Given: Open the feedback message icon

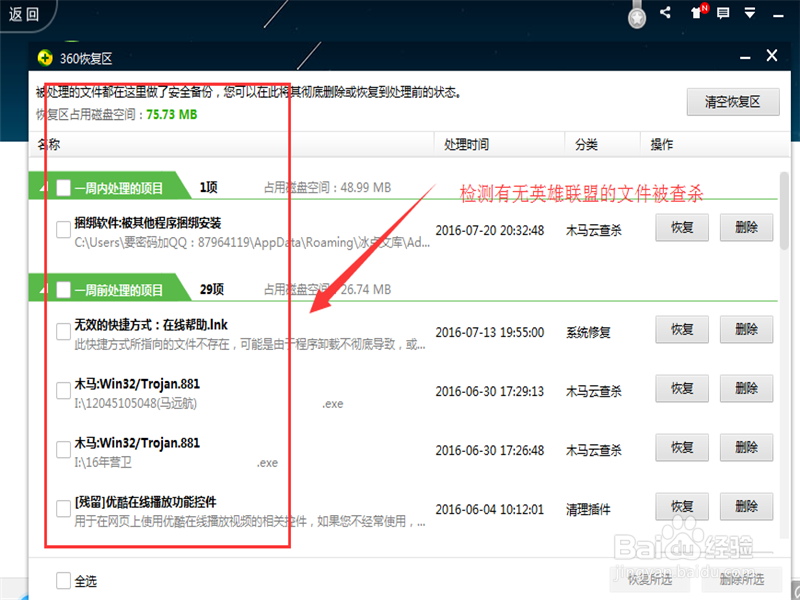Looking at the screenshot, I should click(x=722, y=13).
